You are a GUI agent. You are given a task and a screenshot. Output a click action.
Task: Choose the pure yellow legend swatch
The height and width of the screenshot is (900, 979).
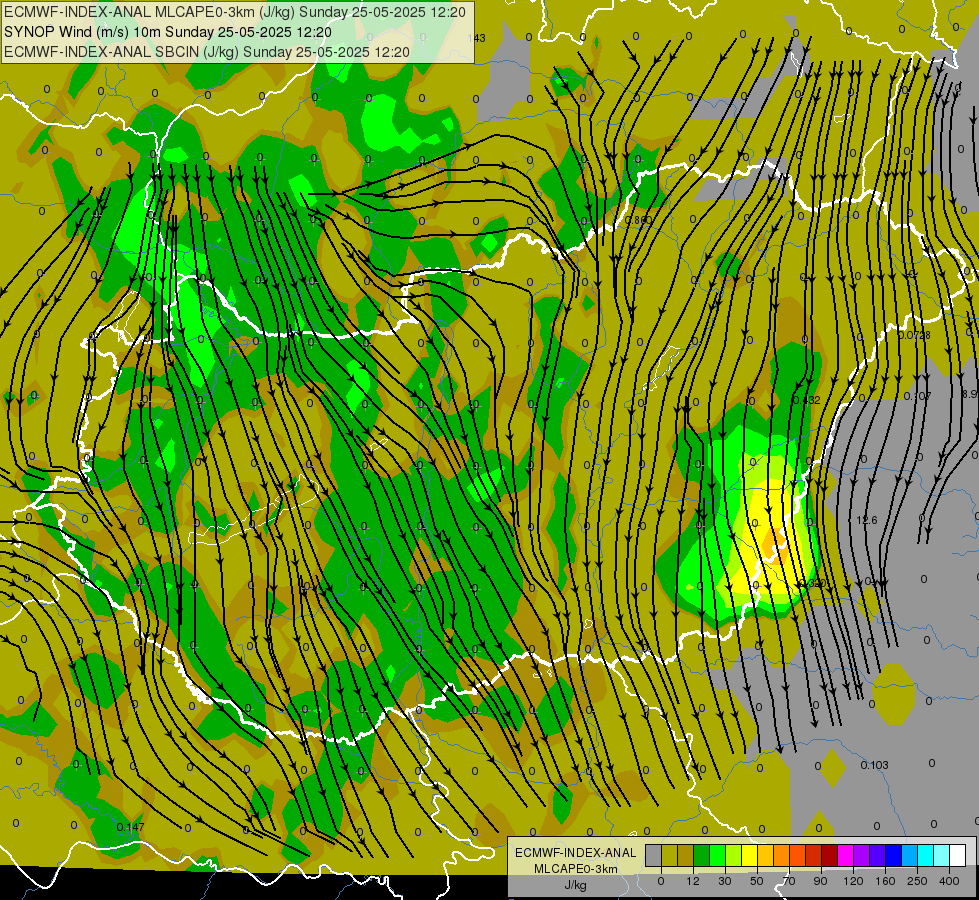[x=750, y=855]
